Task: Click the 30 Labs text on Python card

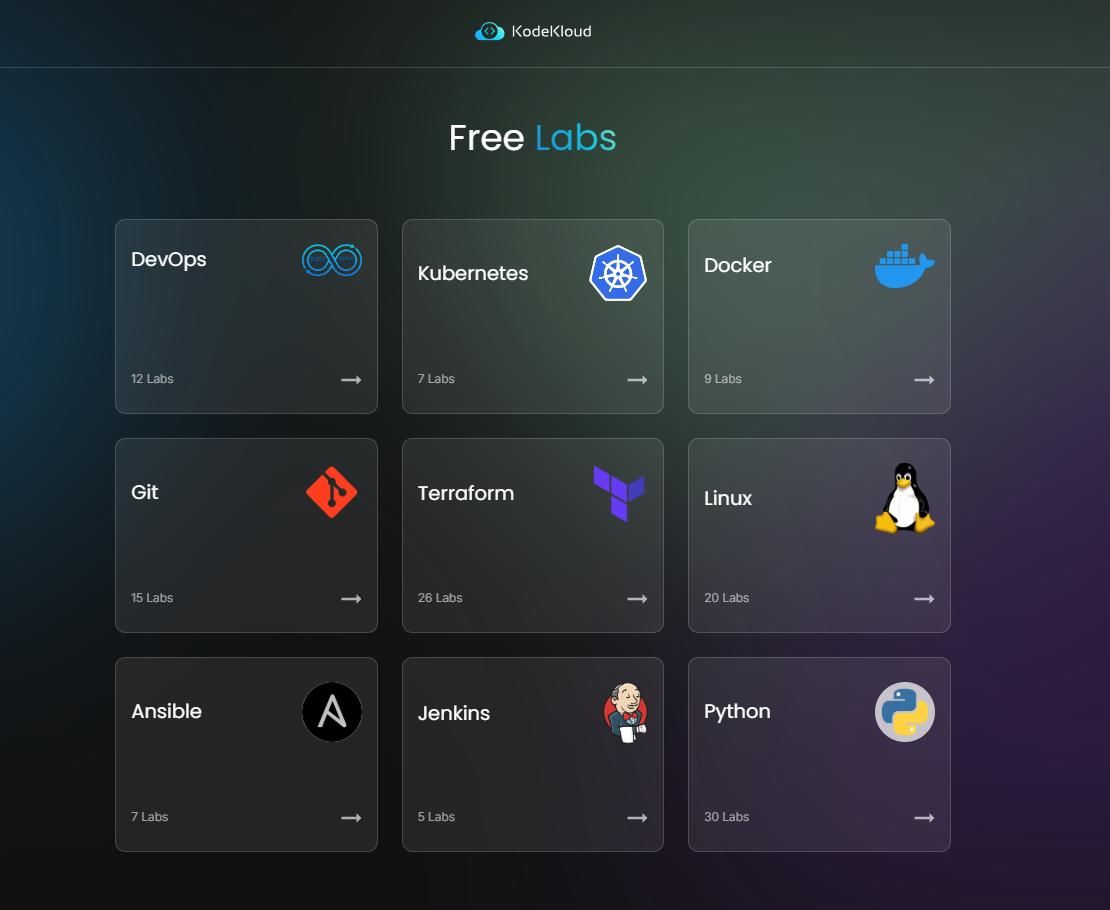Action: [726, 817]
